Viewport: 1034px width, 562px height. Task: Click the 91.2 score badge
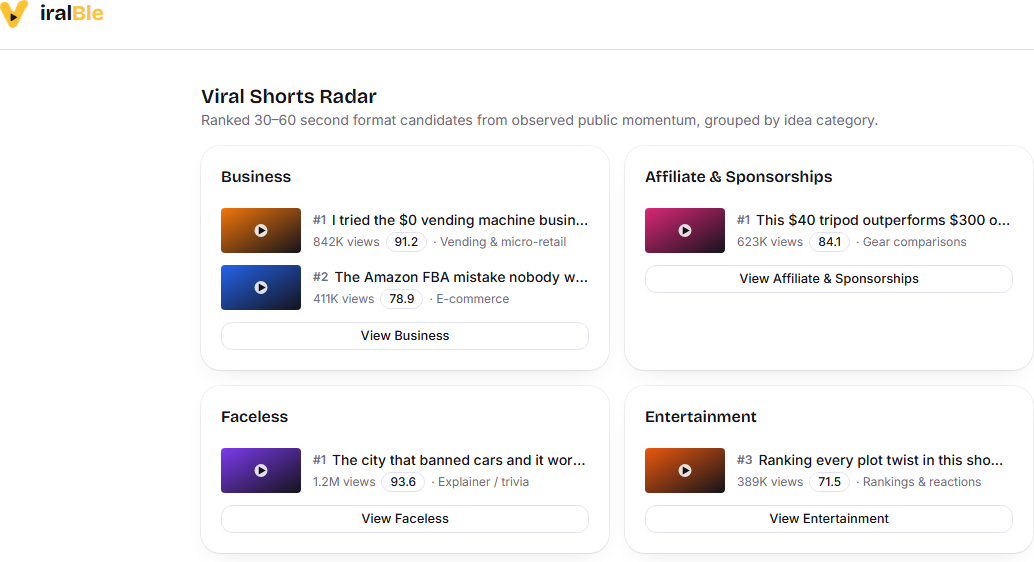pyautogui.click(x=406, y=242)
